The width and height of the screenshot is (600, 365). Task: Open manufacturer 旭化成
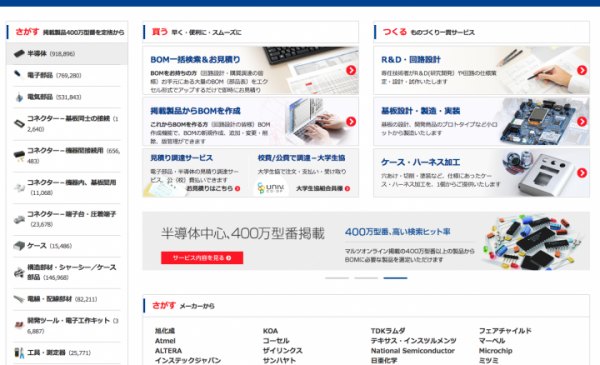coord(165,331)
